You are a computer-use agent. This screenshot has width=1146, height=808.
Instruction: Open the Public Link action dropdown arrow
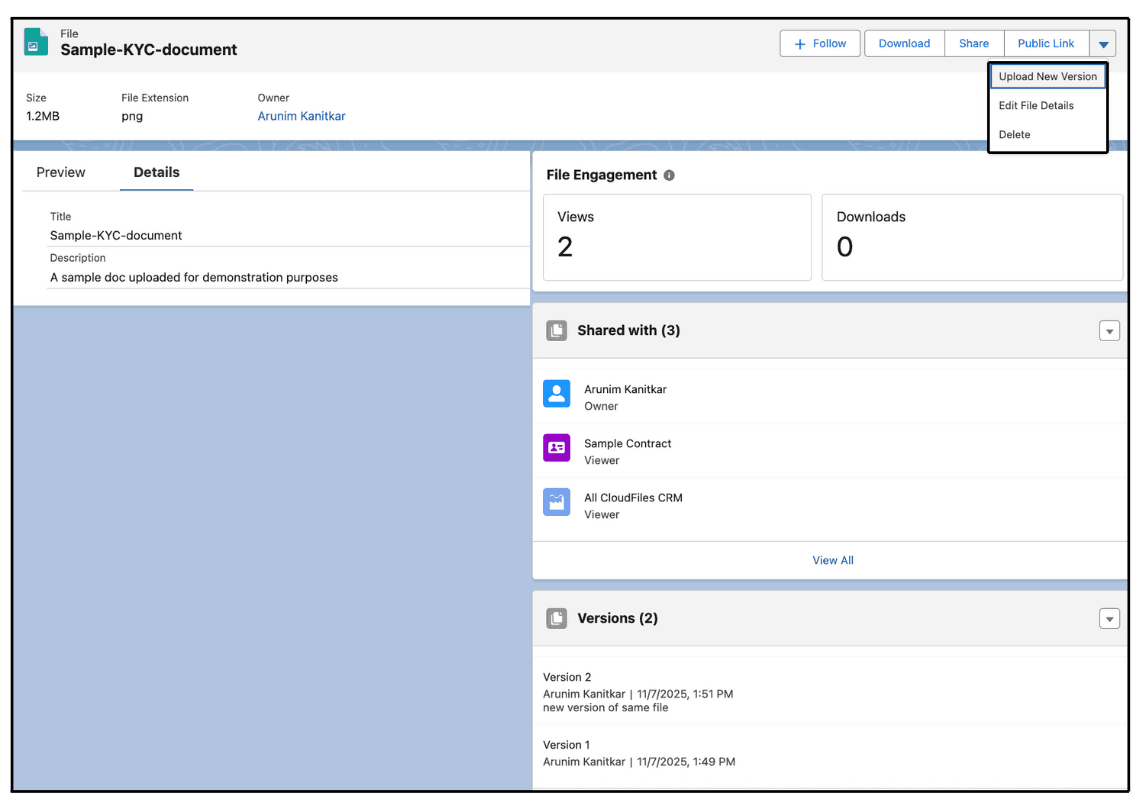point(1102,43)
